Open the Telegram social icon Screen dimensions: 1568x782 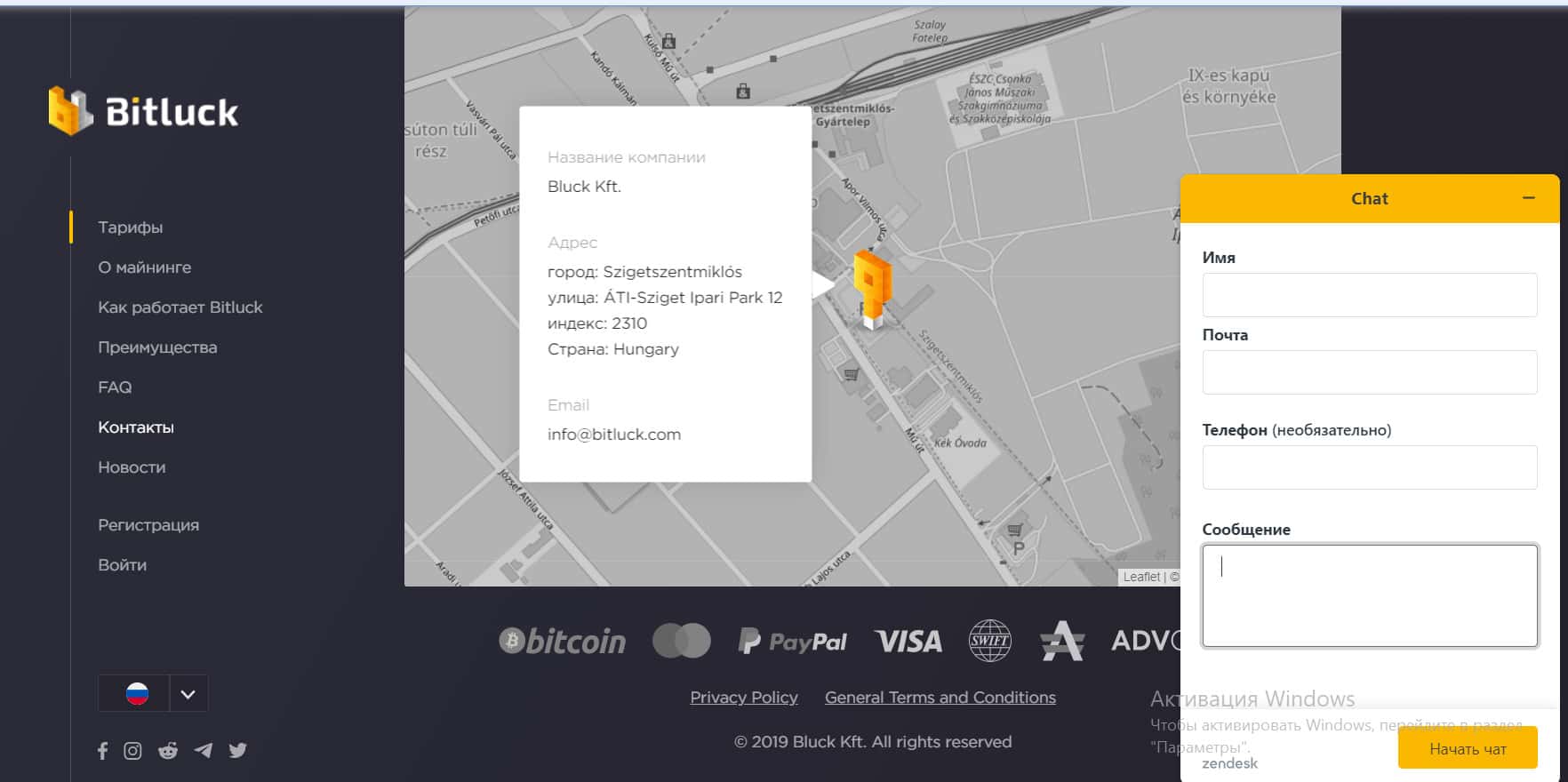(x=204, y=751)
